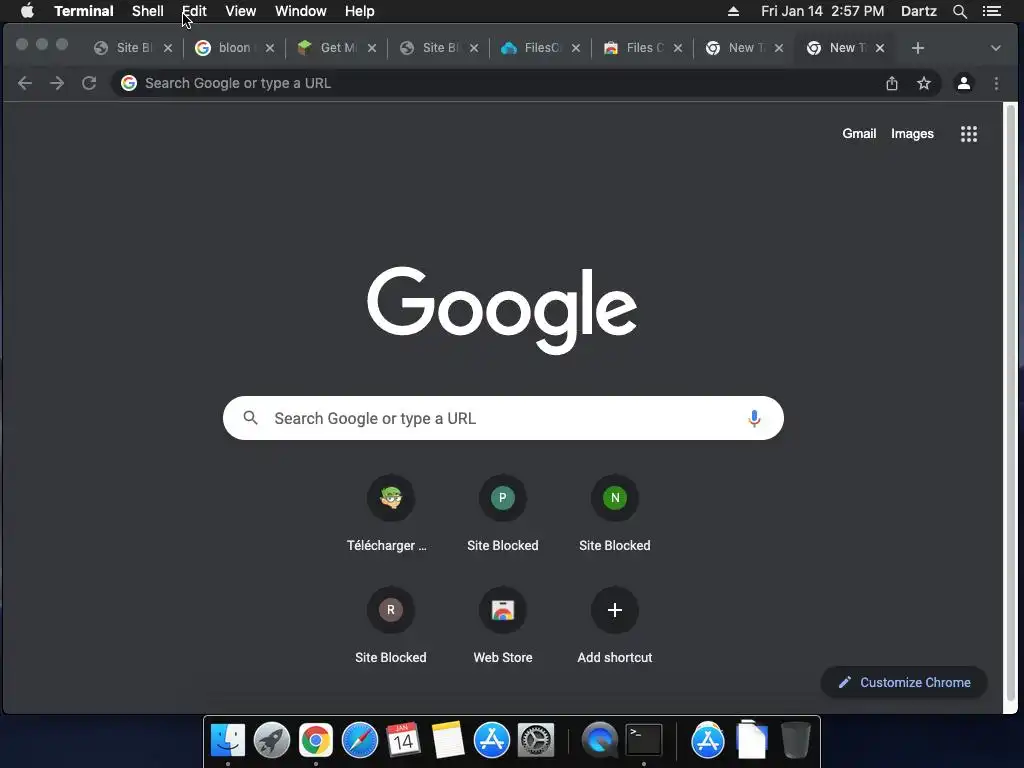Open the Apple menu
The image size is (1024, 768).
27,11
